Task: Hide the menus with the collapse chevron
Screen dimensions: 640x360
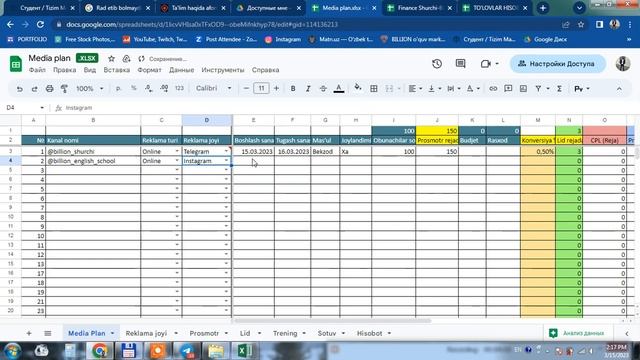Action: [x=619, y=89]
